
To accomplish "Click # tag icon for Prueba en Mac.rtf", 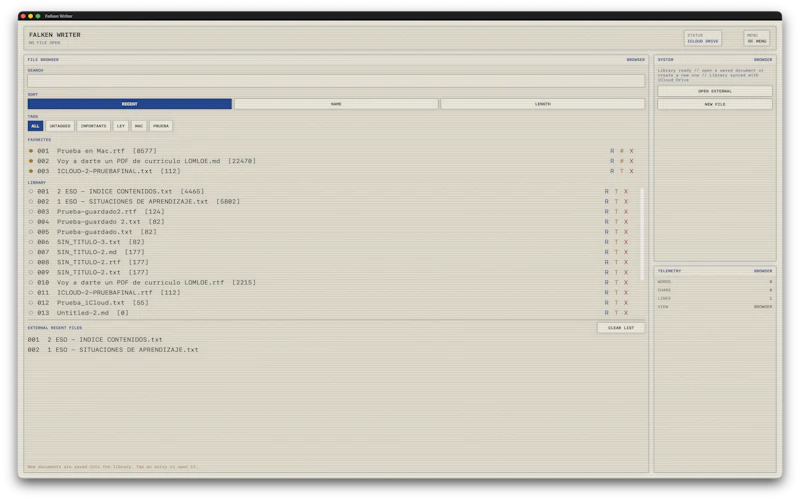I will pyautogui.click(x=621, y=151).
